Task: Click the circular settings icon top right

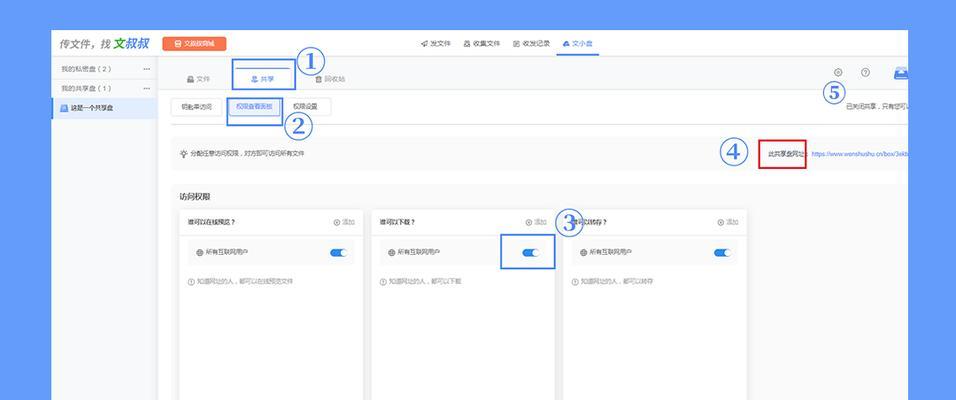Action: (838, 73)
